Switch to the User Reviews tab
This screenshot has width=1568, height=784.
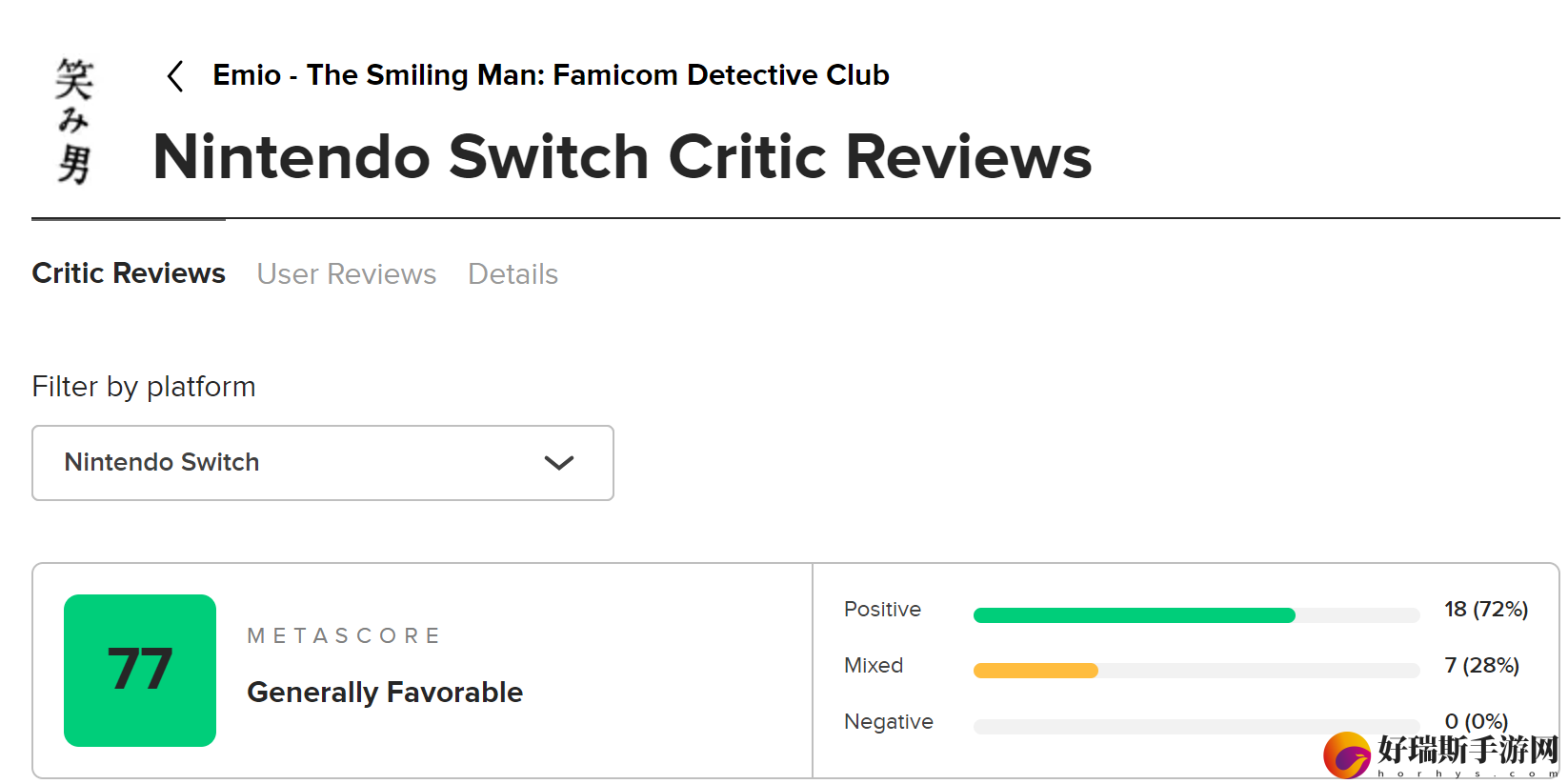click(347, 274)
